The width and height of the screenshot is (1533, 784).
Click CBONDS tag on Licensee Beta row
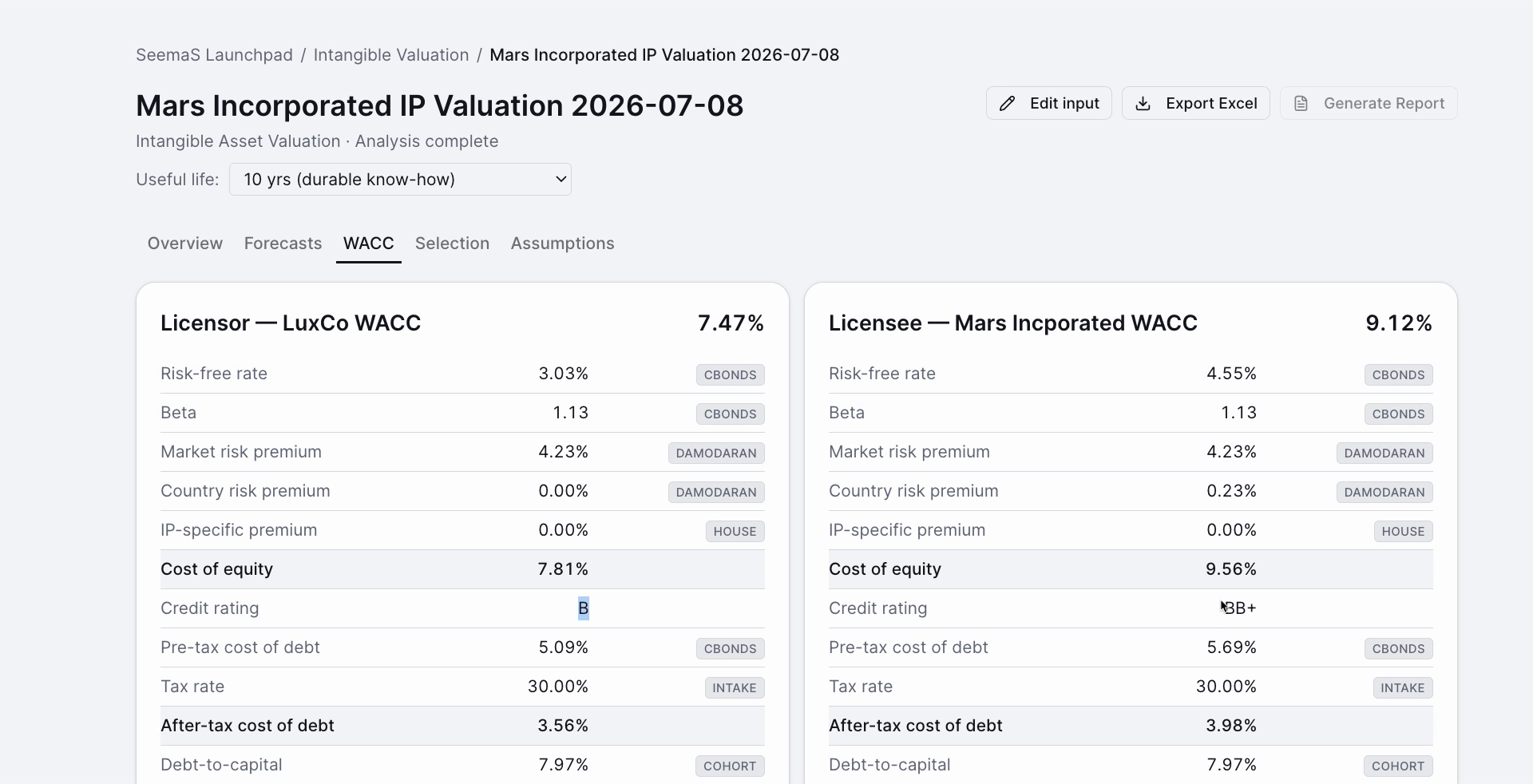(x=1398, y=414)
